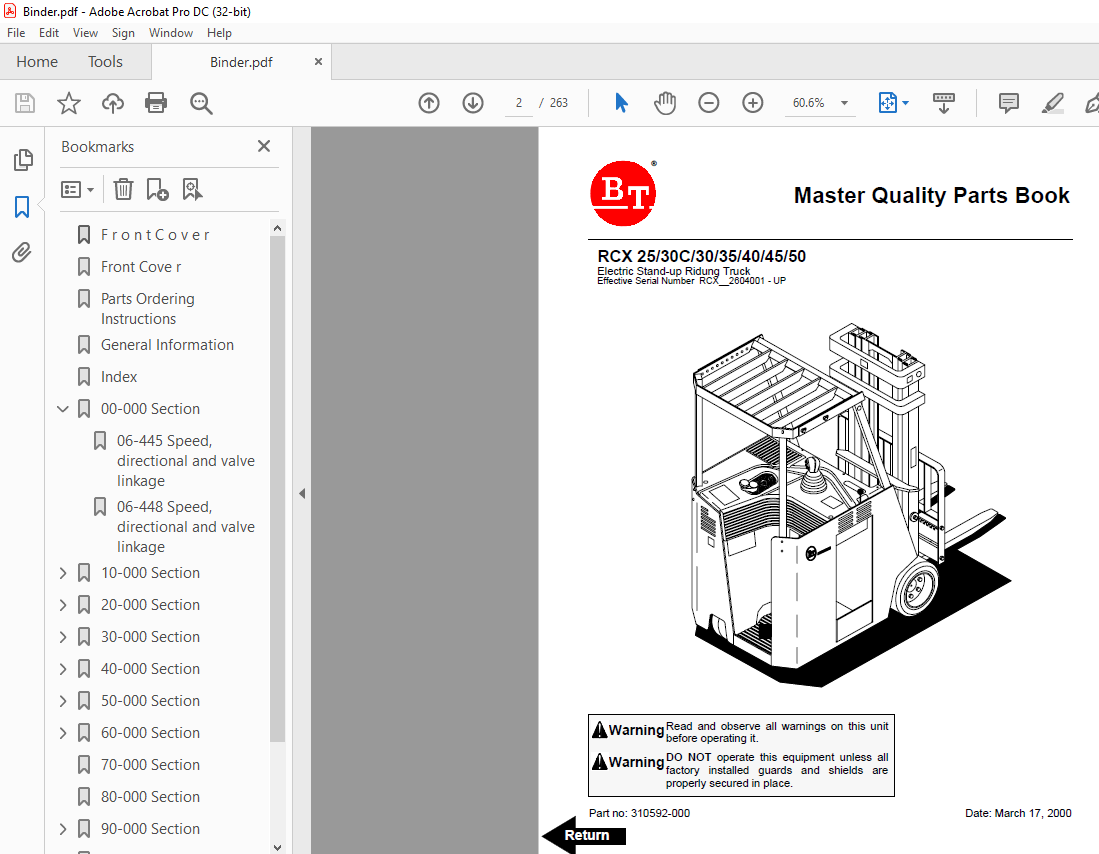Screen dimensions: 1099x854
Task: Find the current bookmark icon
Action: coord(192,189)
